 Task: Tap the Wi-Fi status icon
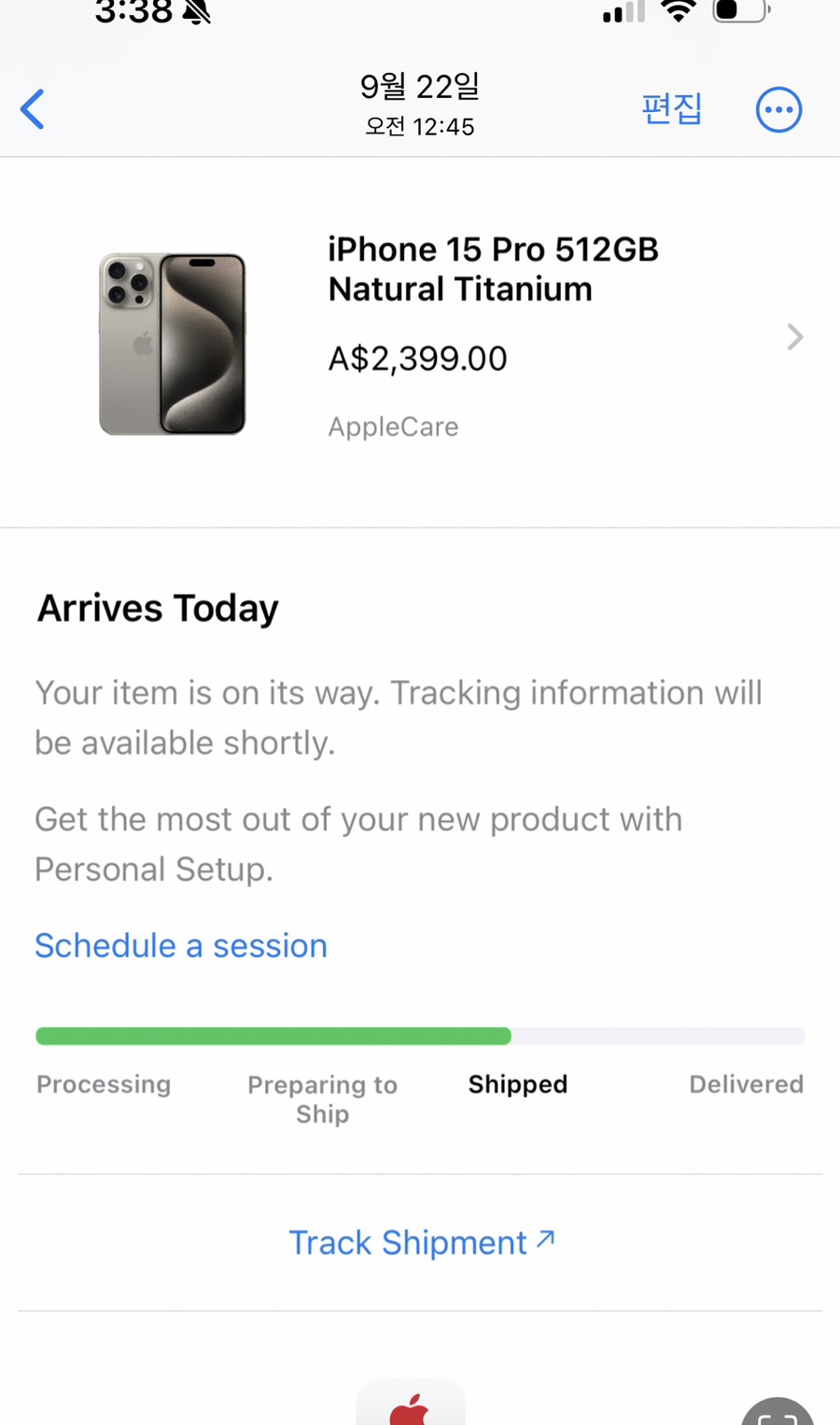(679, 10)
